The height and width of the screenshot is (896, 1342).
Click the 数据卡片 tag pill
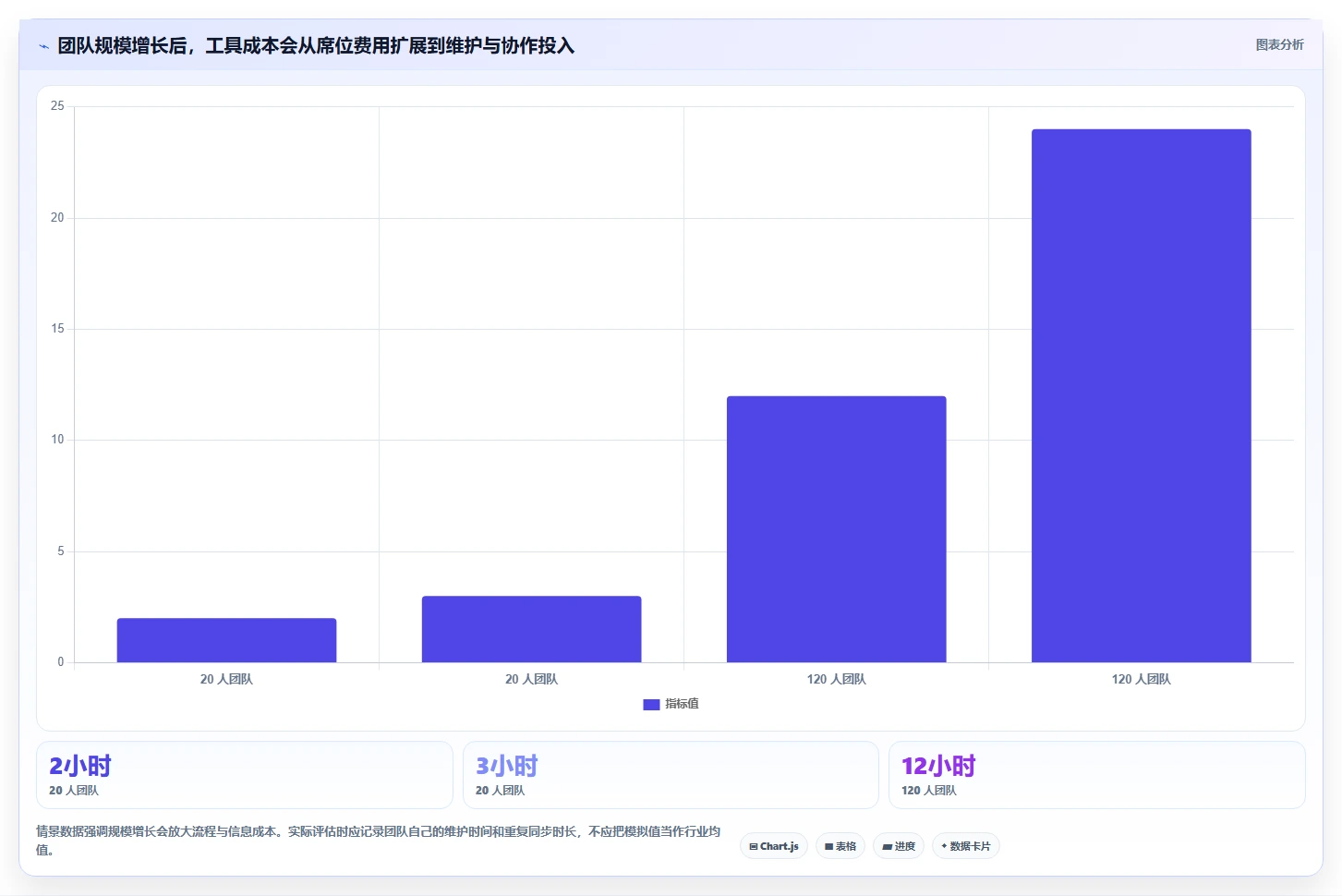click(x=966, y=846)
